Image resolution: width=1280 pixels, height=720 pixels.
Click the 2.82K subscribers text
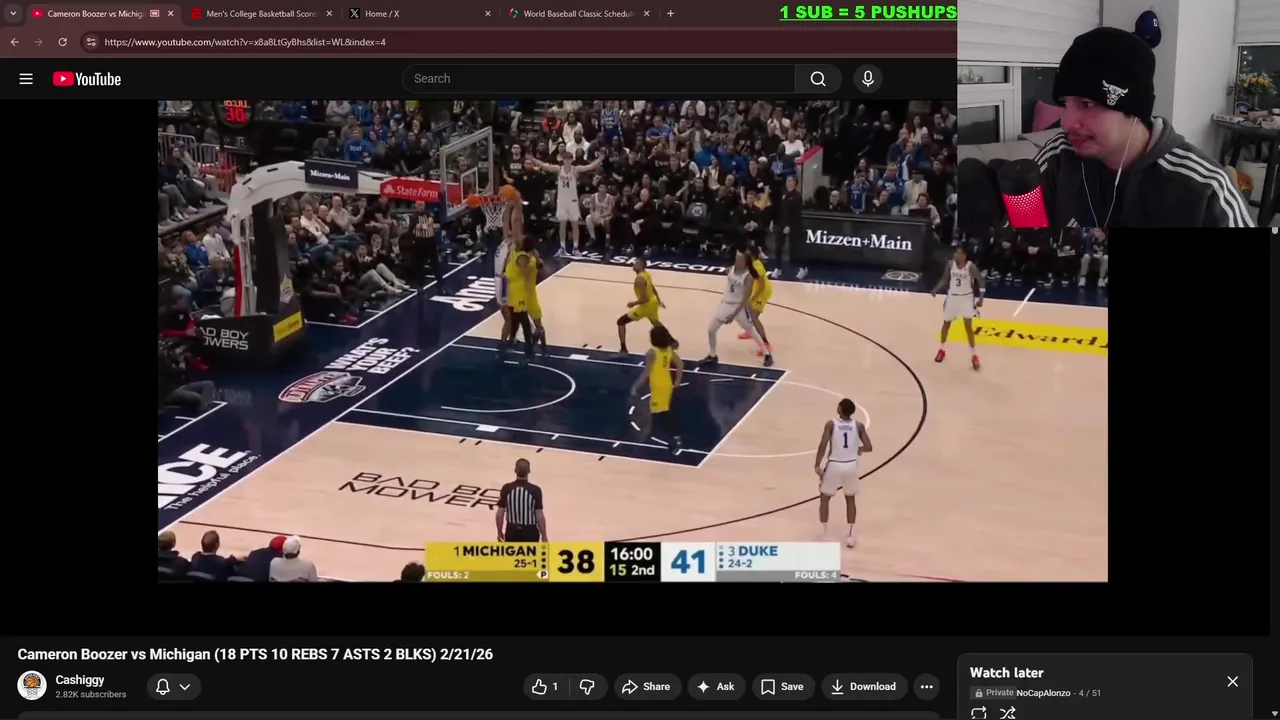[x=91, y=695]
